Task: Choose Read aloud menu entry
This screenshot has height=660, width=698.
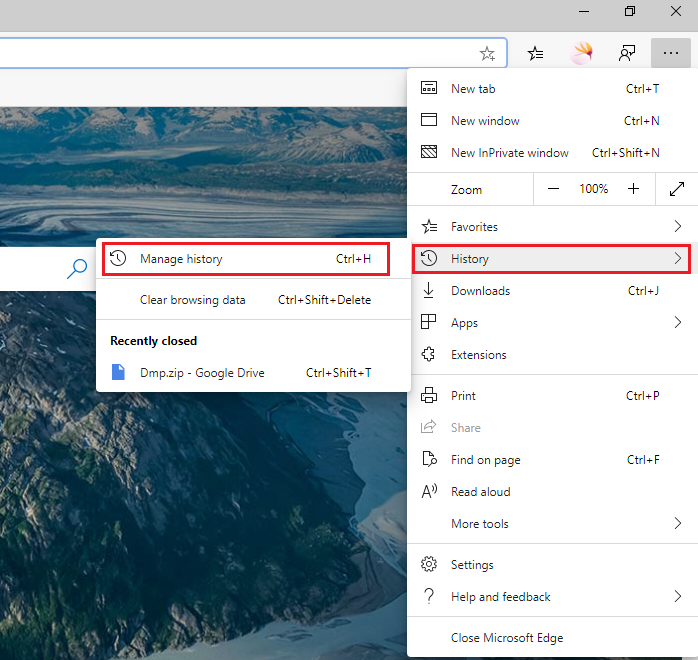Action: coord(552,492)
